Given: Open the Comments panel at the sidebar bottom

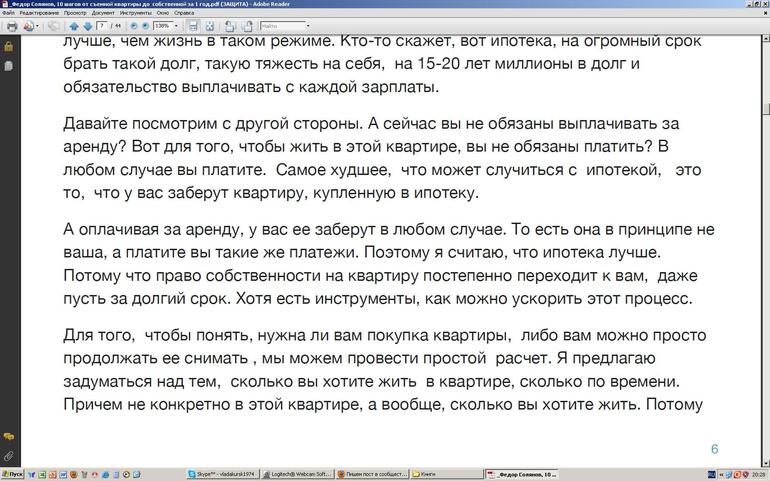Looking at the screenshot, I should click(8, 437).
